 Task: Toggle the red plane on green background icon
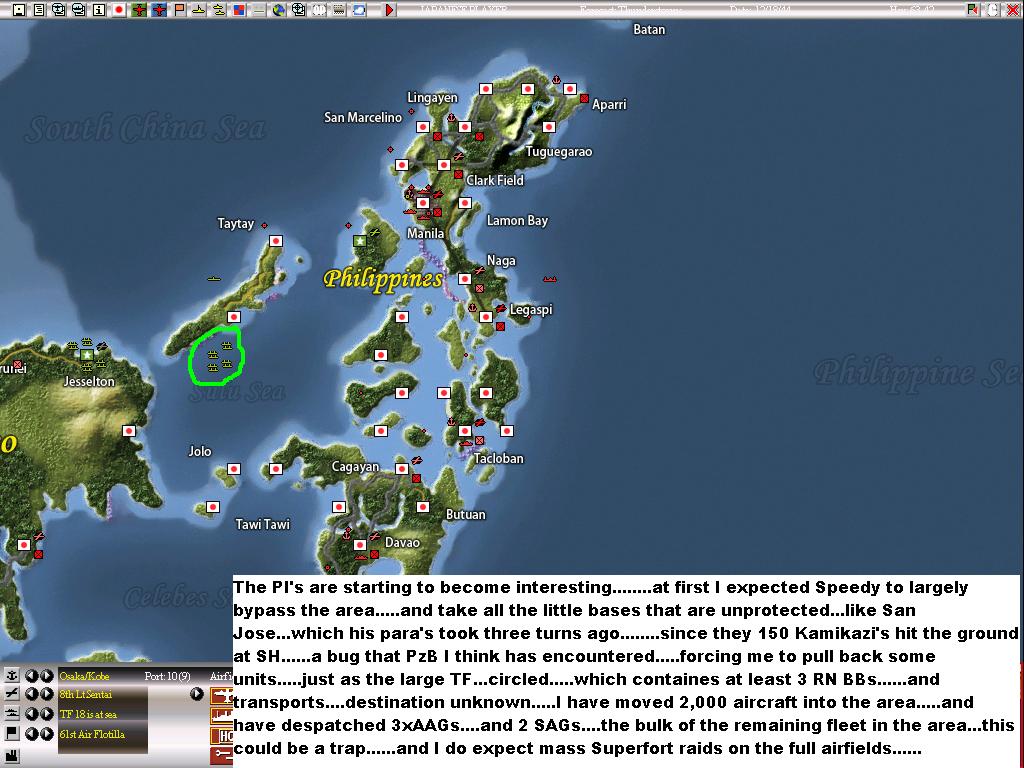pos(139,10)
